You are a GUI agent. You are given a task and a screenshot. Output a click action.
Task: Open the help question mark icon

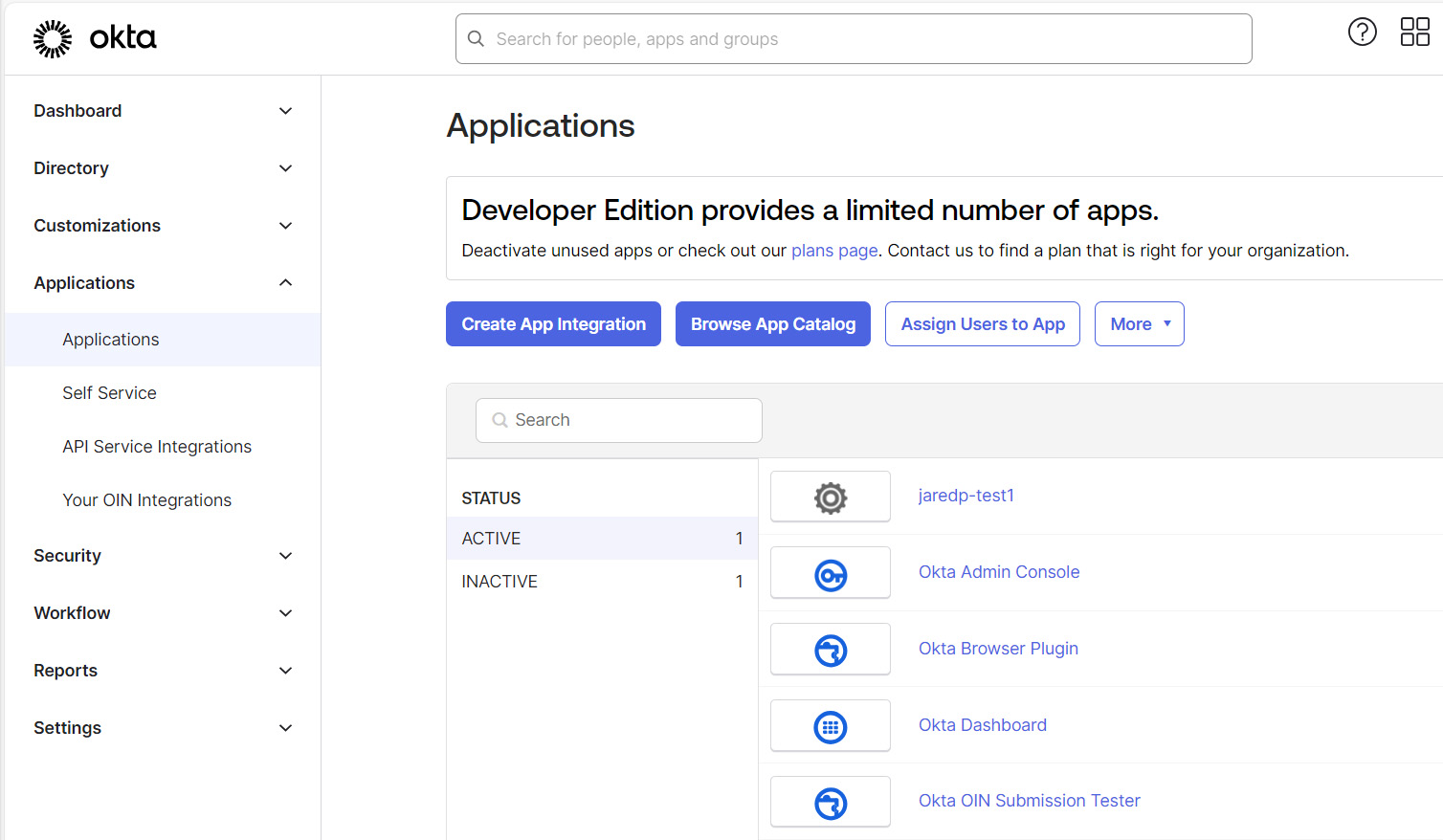click(x=1362, y=32)
